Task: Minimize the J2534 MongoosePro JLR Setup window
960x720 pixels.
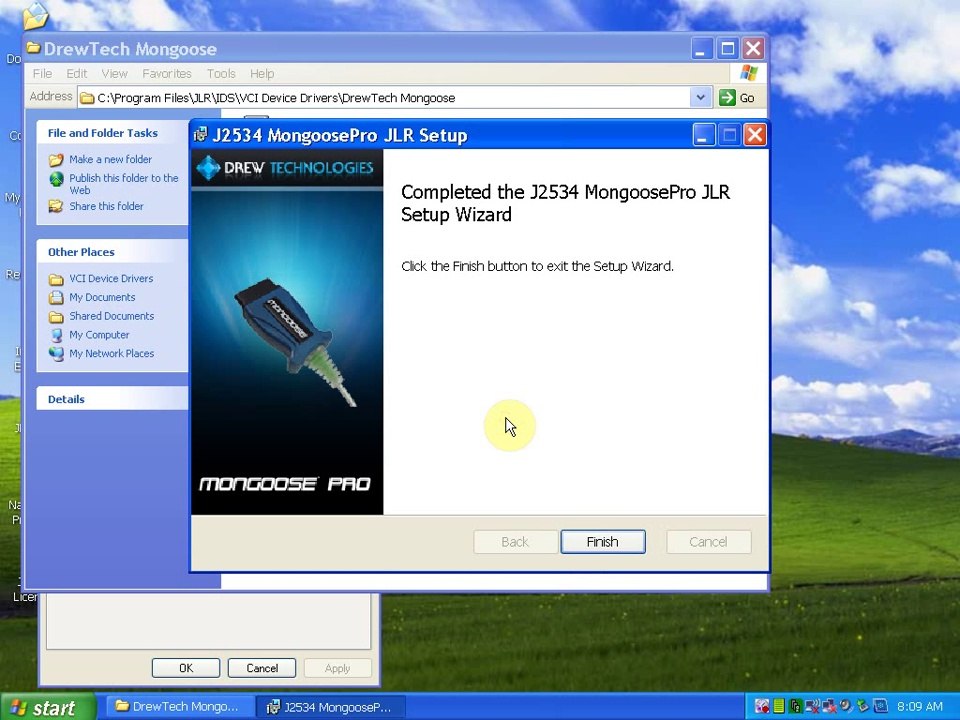Action: (704, 135)
